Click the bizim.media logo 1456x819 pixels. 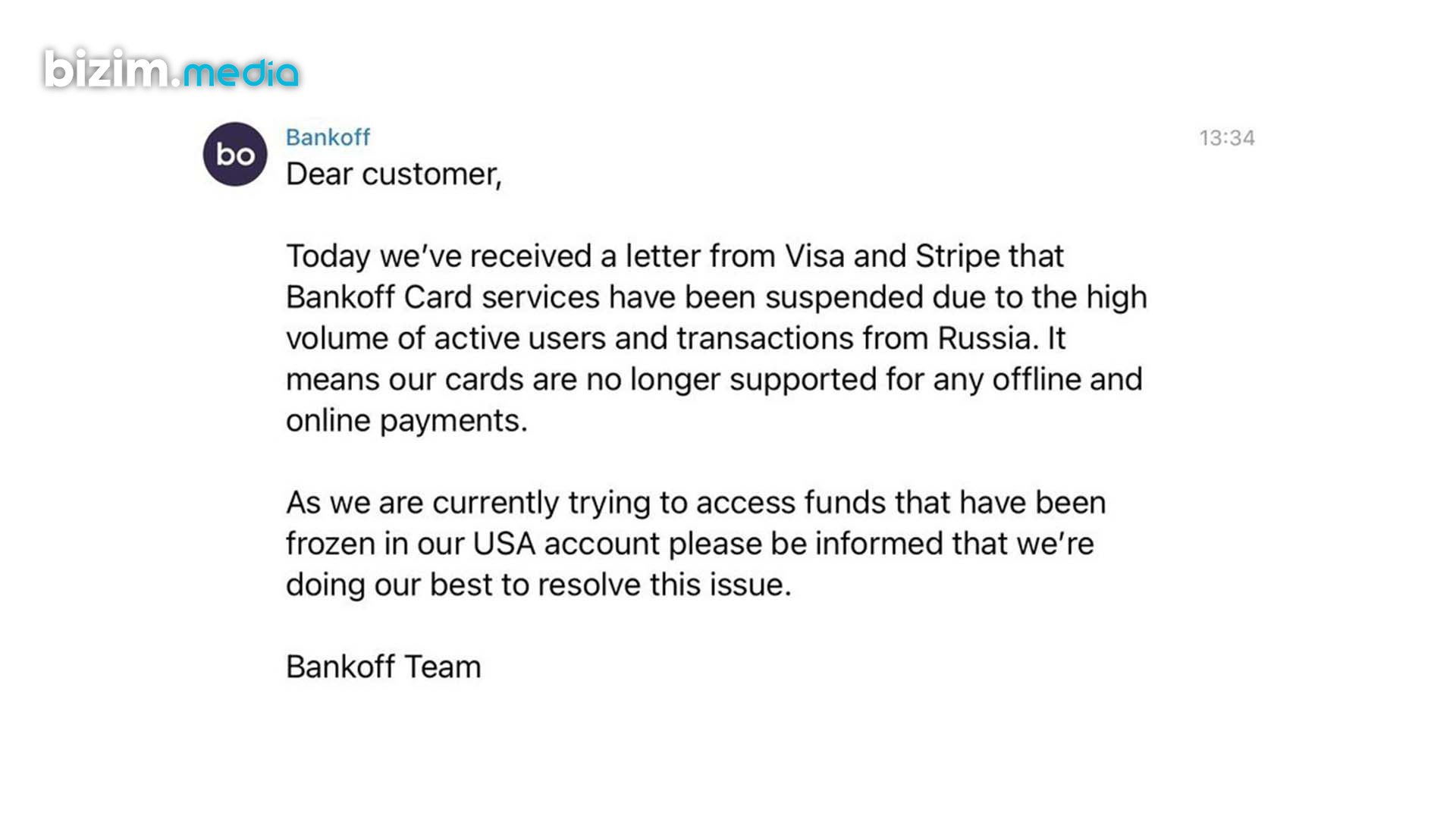pyautogui.click(x=171, y=69)
